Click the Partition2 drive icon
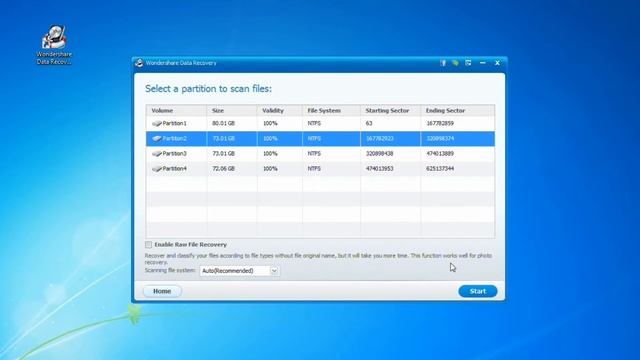The width and height of the screenshot is (640, 360). tap(157, 138)
